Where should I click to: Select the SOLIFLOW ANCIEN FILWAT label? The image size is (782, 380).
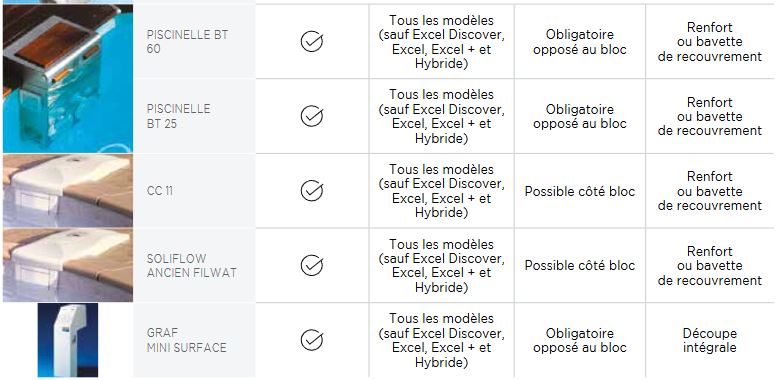coord(192,266)
